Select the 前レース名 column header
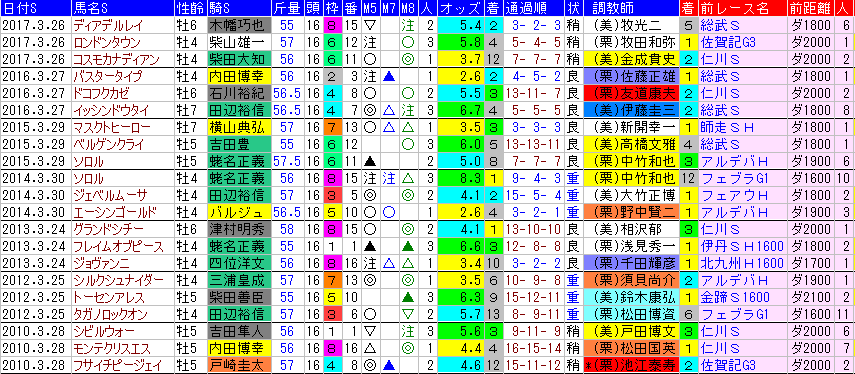This screenshot has width=855, height=374. (742, 9)
